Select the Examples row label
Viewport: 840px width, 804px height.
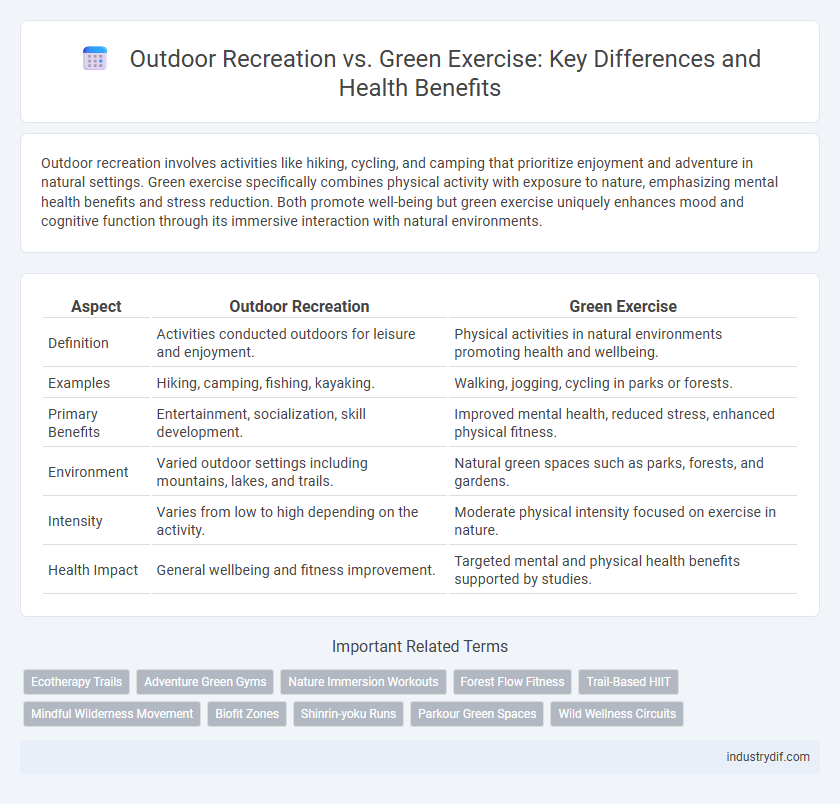79,383
